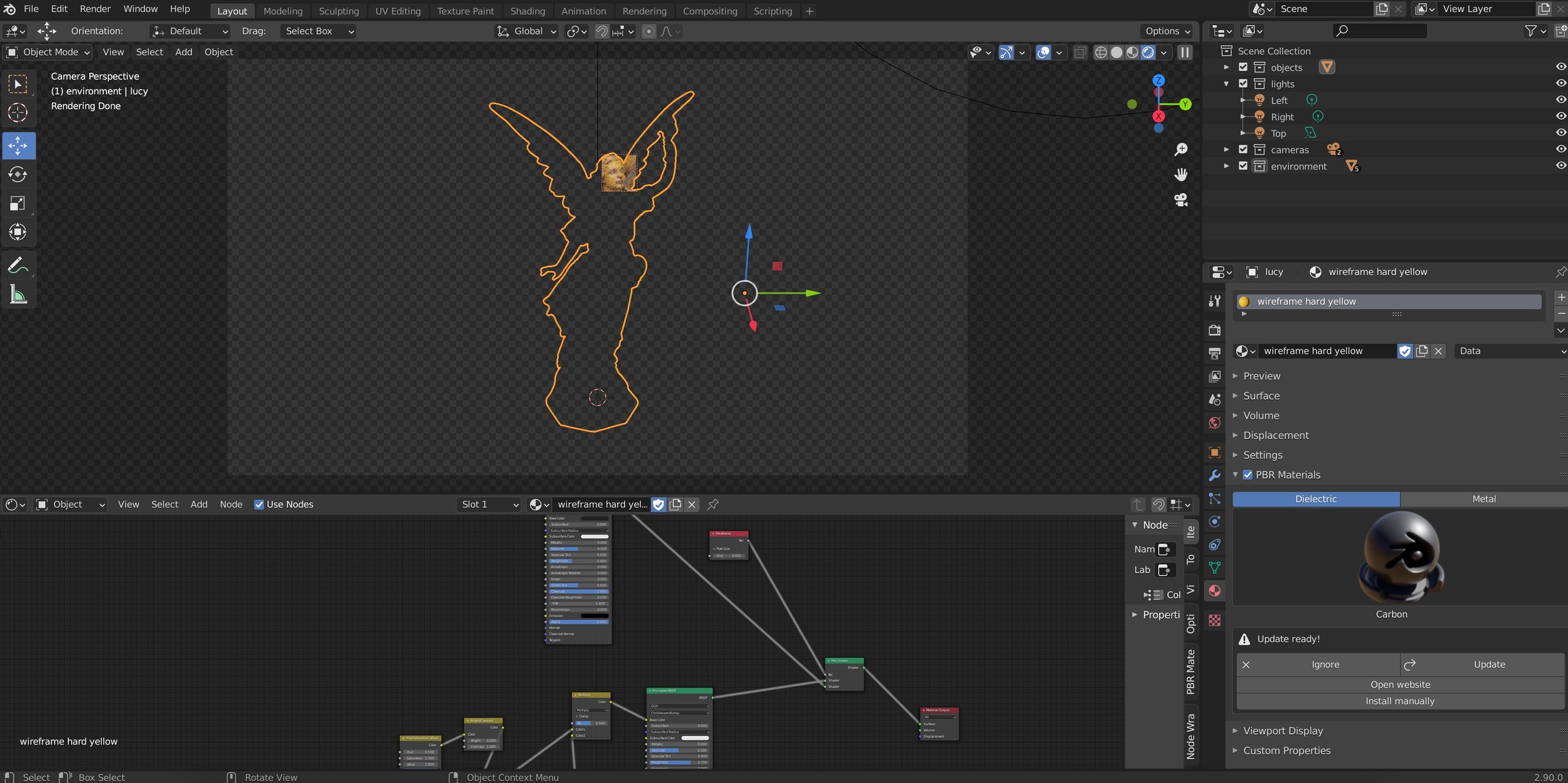Select the Cursor tool in the viewport toolbar
The width and height of the screenshot is (1568, 783).
coord(18,112)
